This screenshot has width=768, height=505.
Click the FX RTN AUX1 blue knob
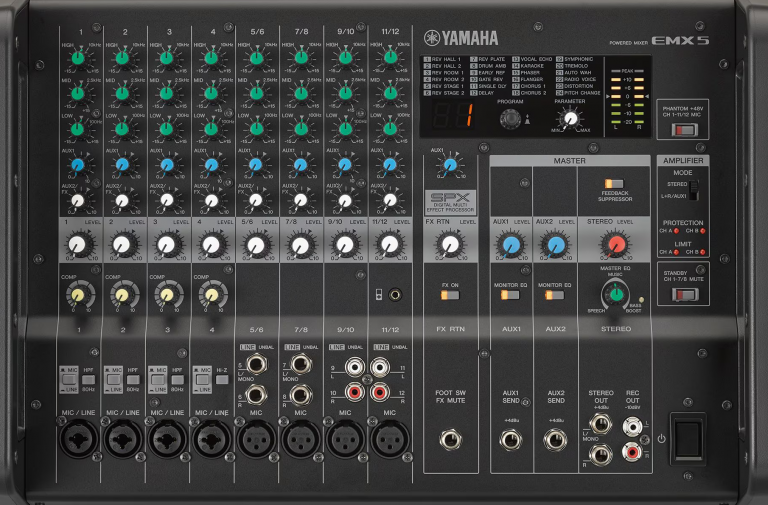tap(450, 165)
